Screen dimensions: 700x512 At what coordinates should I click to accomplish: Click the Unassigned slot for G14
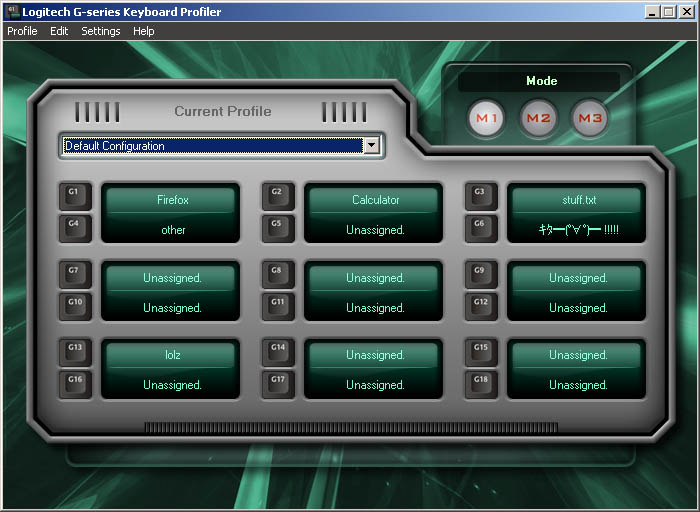pyautogui.click(x=374, y=354)
